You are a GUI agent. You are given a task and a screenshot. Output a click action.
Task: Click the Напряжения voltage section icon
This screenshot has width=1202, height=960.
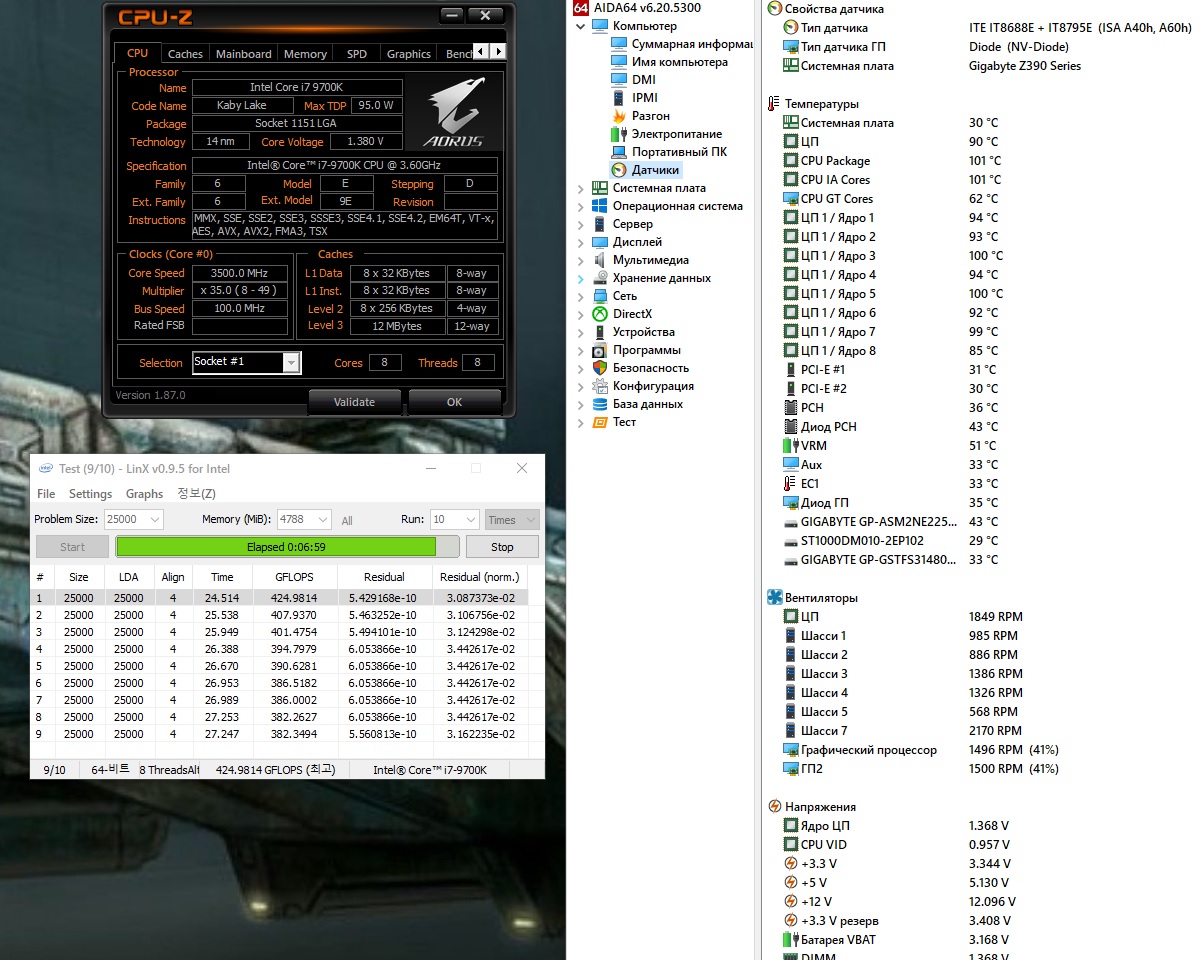pos(774,807)
